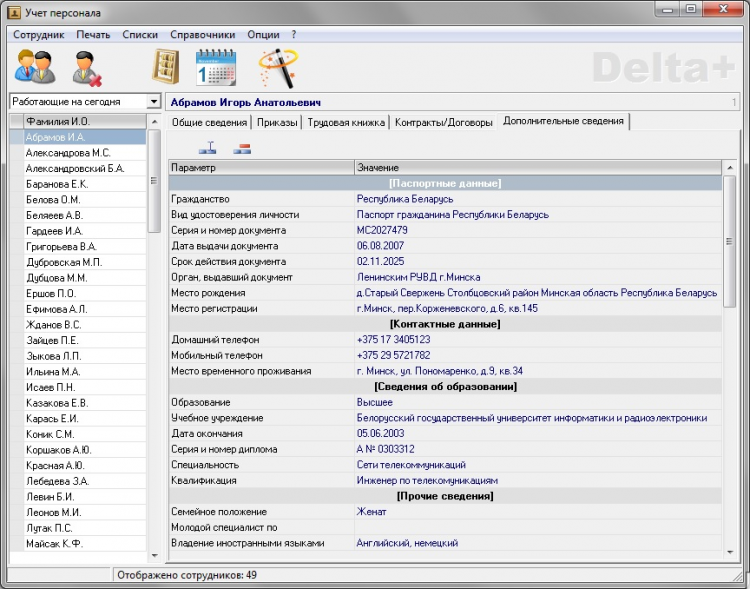Viewport: 750px width, 589px height.
Task: Click the home phone +375 17 3405123
Action: point(393,340)
